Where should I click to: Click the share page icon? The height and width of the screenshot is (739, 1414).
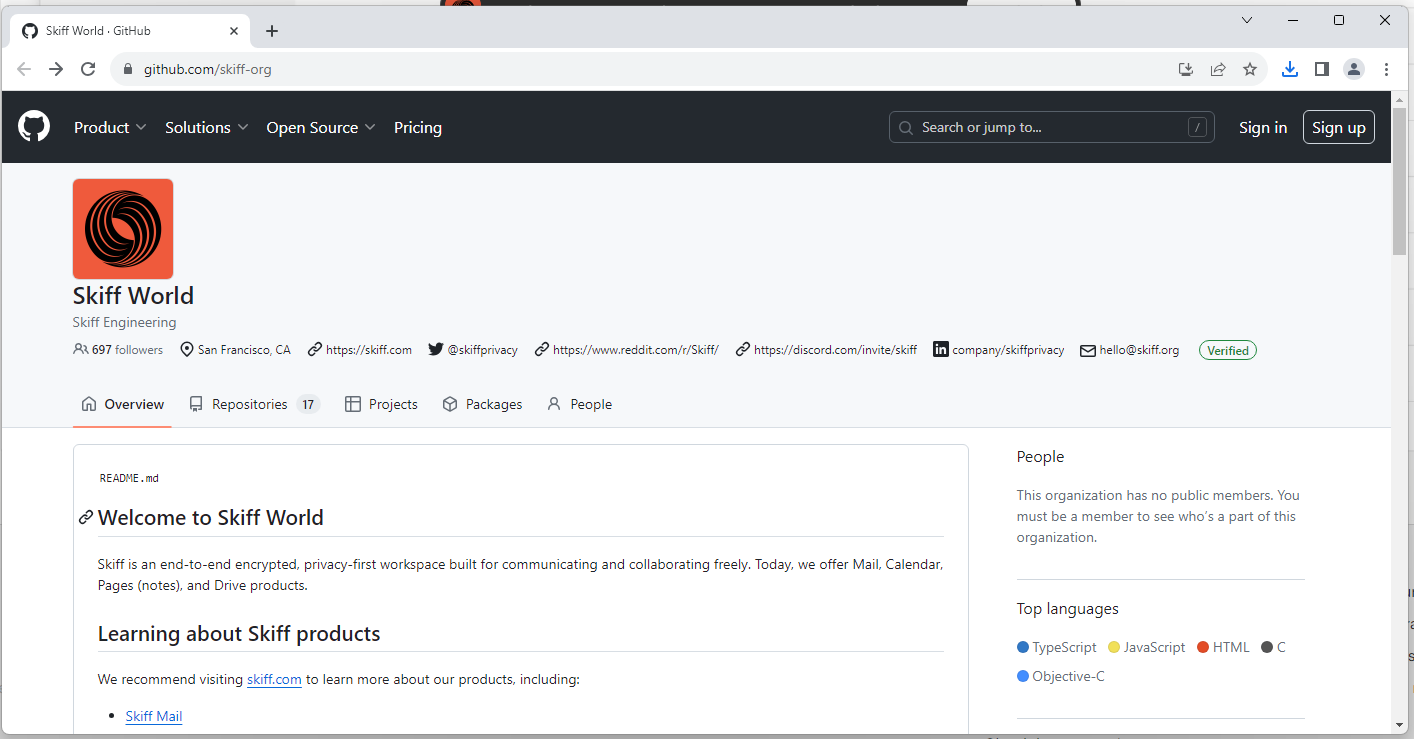[1218, 69]
